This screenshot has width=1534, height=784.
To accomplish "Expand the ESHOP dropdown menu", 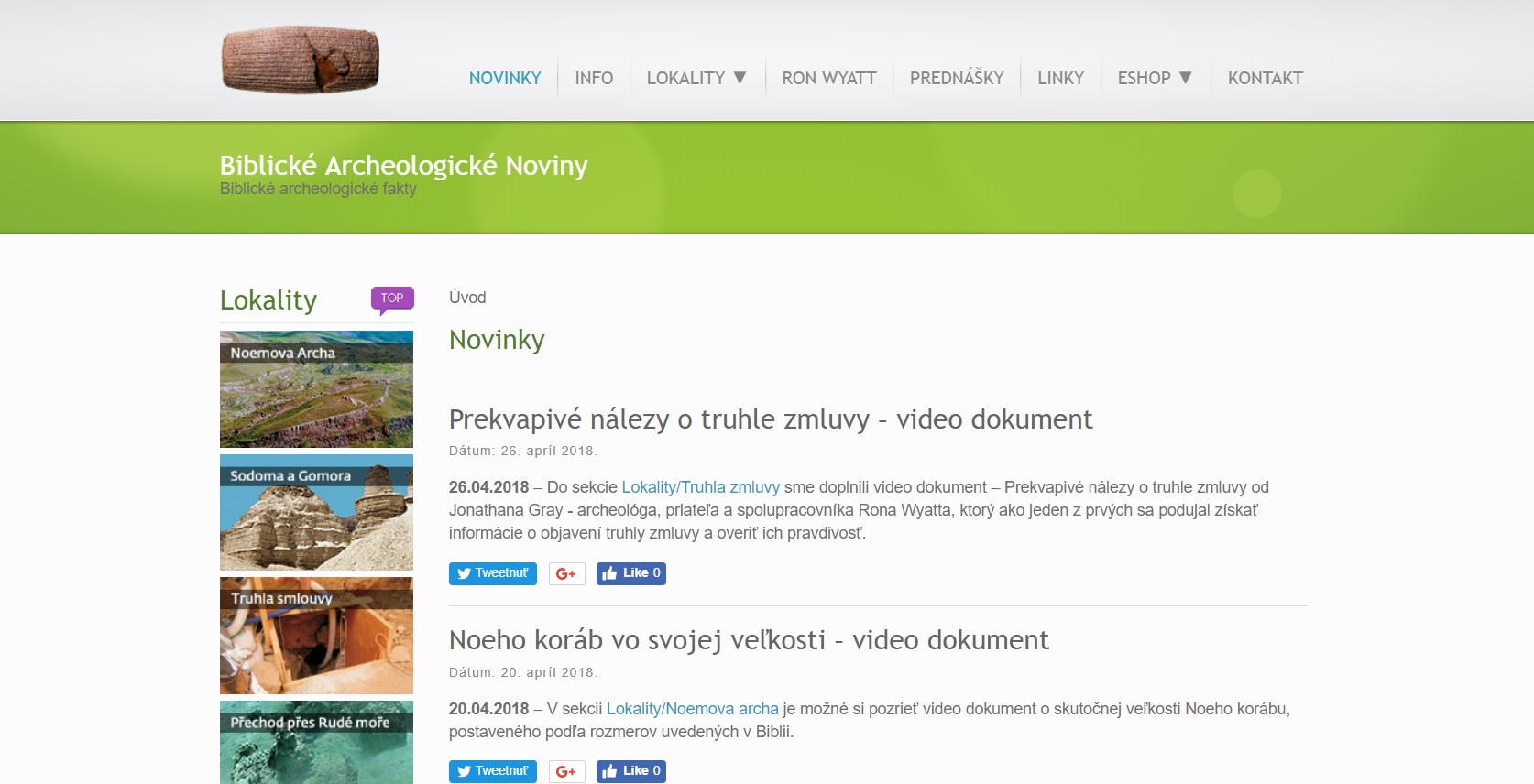I will (1155, 78).
